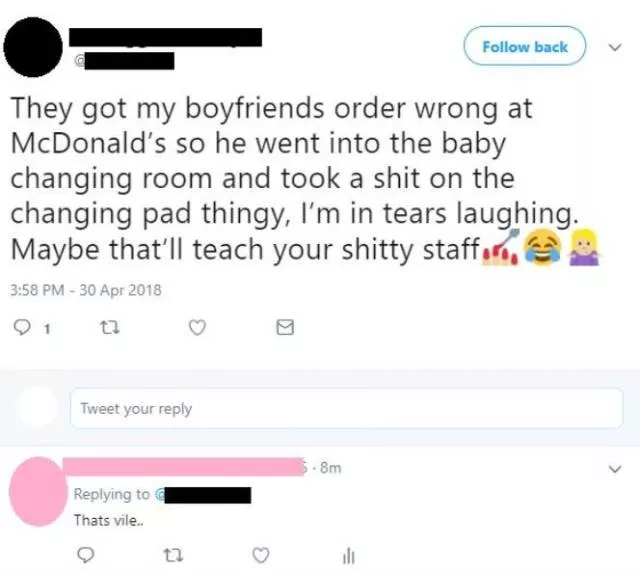Click the 8m timestamp on the reply
640x573 pixels.
331,468
